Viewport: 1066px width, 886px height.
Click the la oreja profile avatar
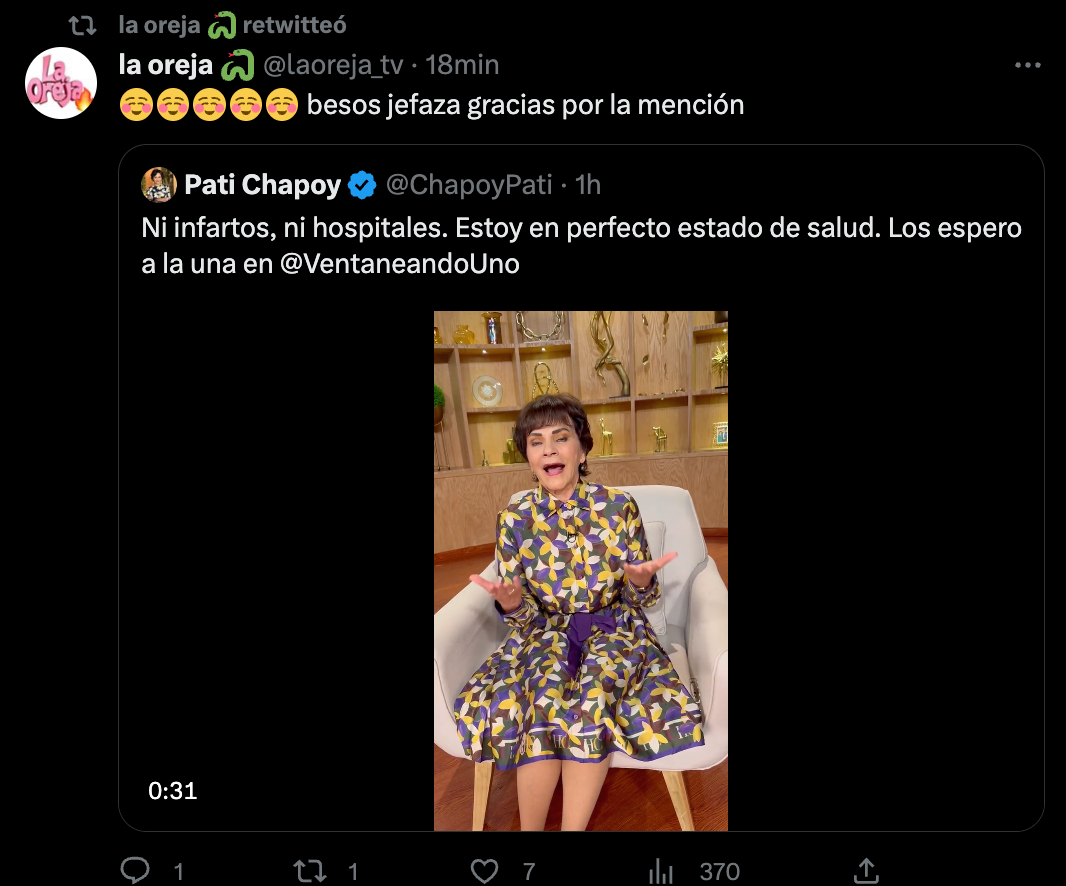click(x=60, y=82)
